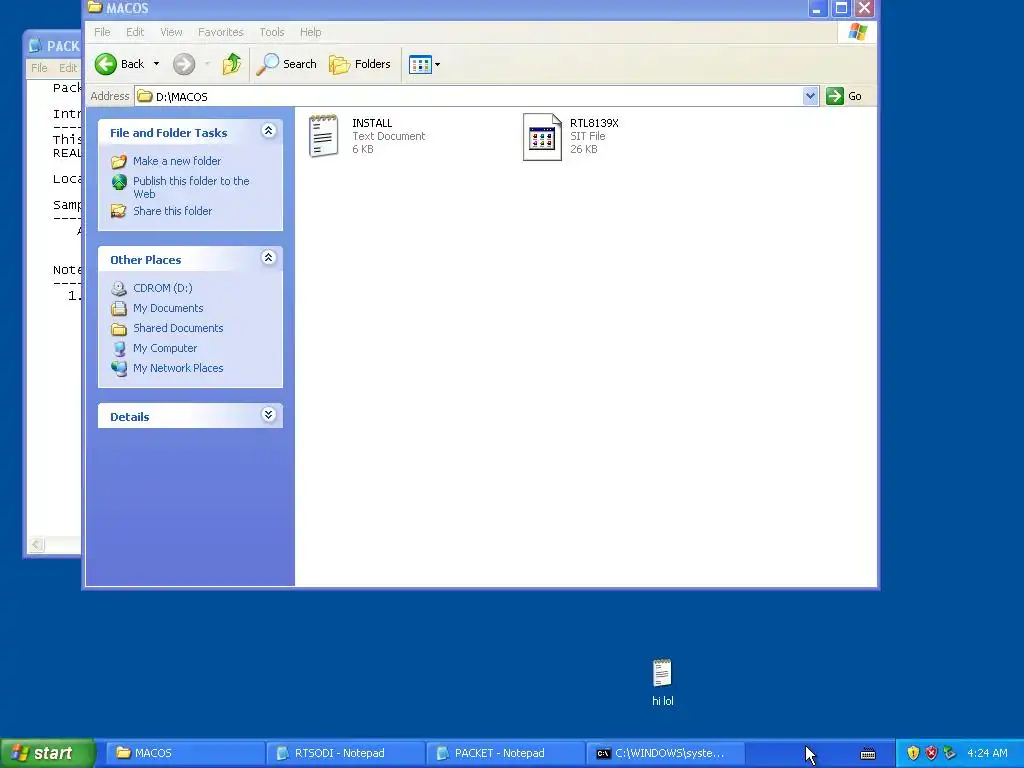Collapse the Other Places panel
The image size is (1024, 768).
[x=268, y=257]
